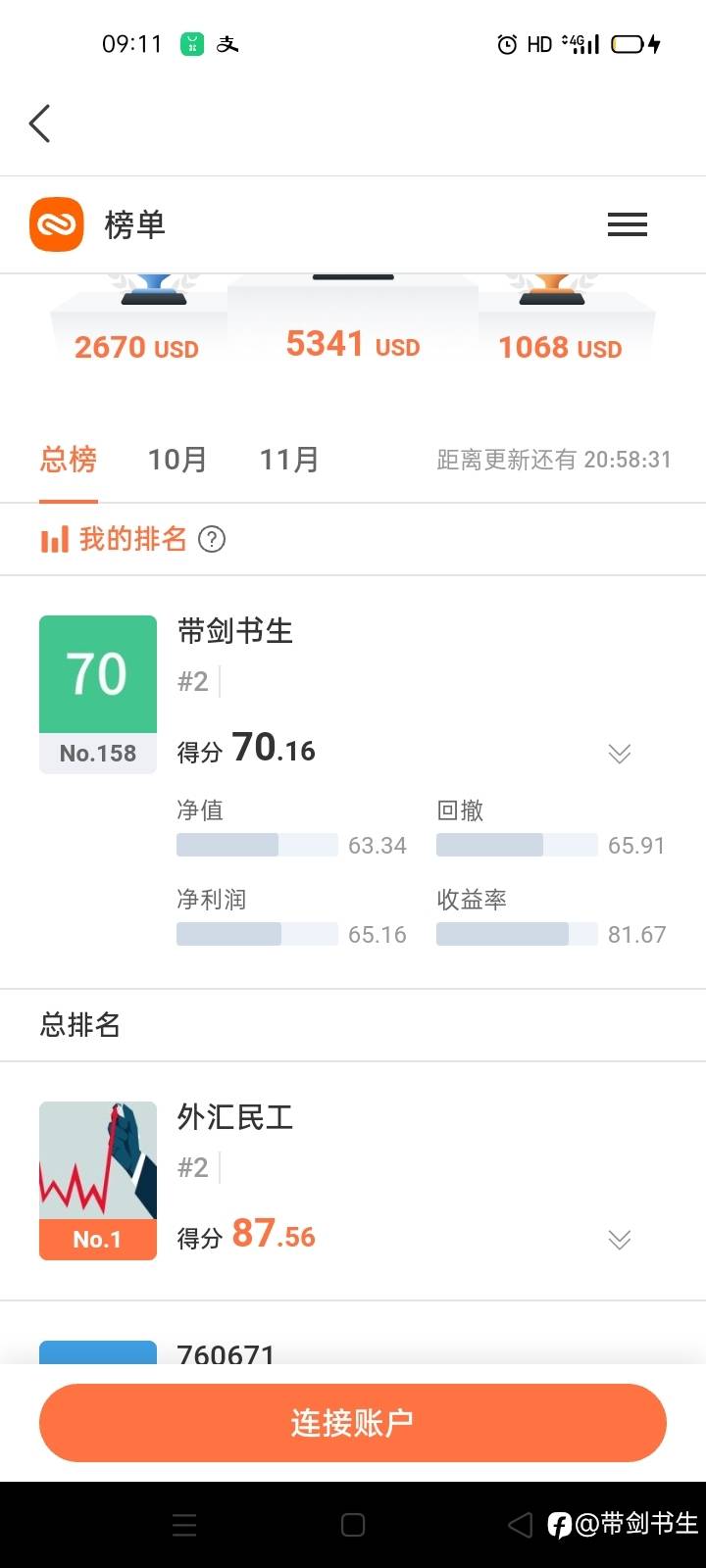Tap the orange app logo beside 榜单

click(x=57, y=224)
